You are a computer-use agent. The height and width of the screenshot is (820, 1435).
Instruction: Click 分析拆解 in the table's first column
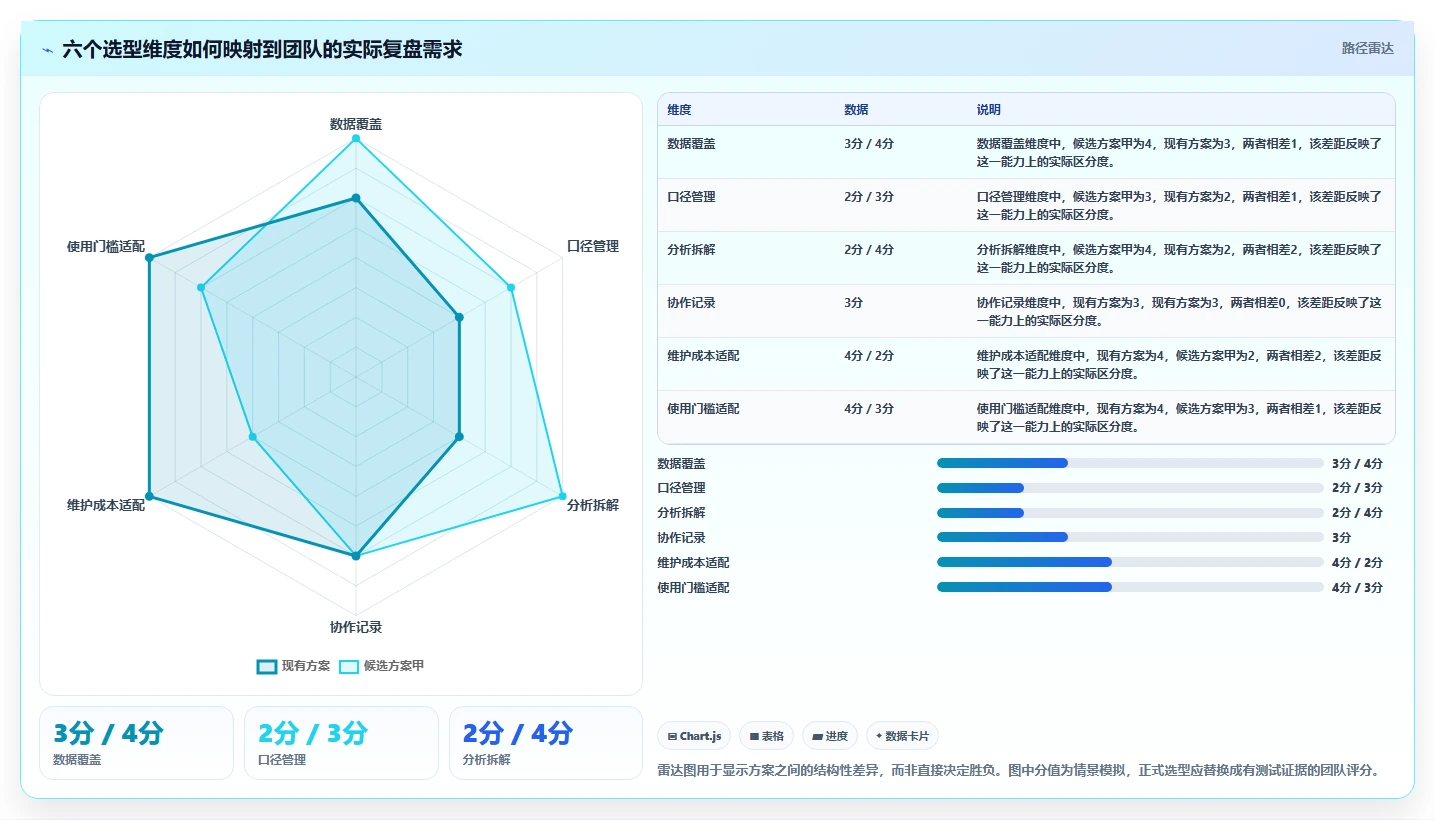(691, 250)
